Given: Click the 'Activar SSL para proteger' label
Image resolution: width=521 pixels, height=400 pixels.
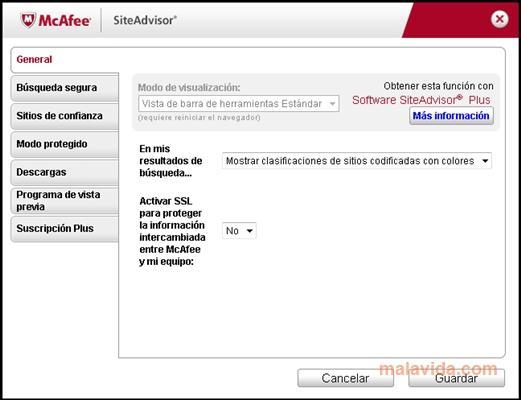Looking at the screenshot, I should pyautogui.click(x=172, y=231).
